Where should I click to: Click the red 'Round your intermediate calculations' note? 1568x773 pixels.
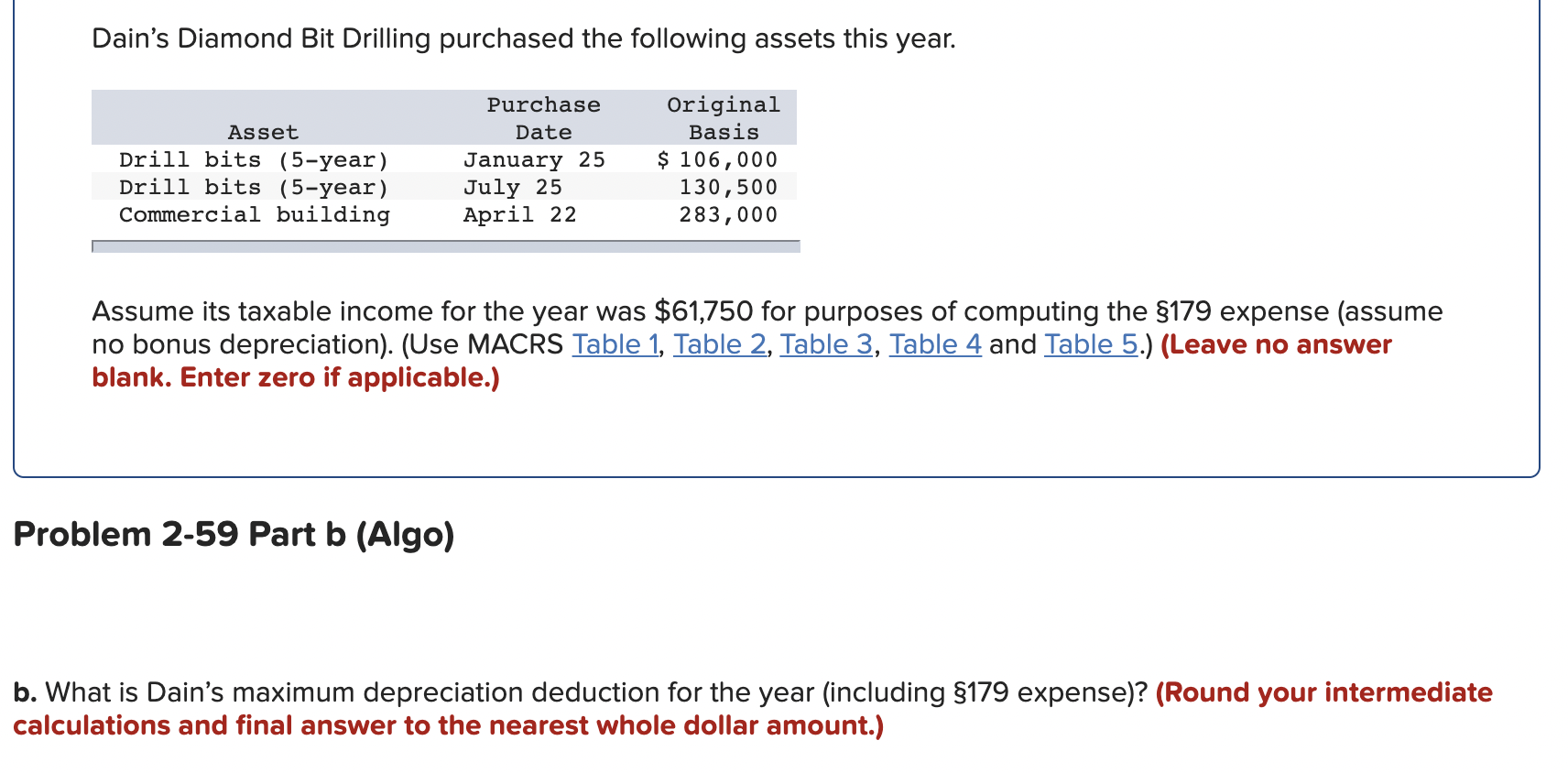pos(753,709)
